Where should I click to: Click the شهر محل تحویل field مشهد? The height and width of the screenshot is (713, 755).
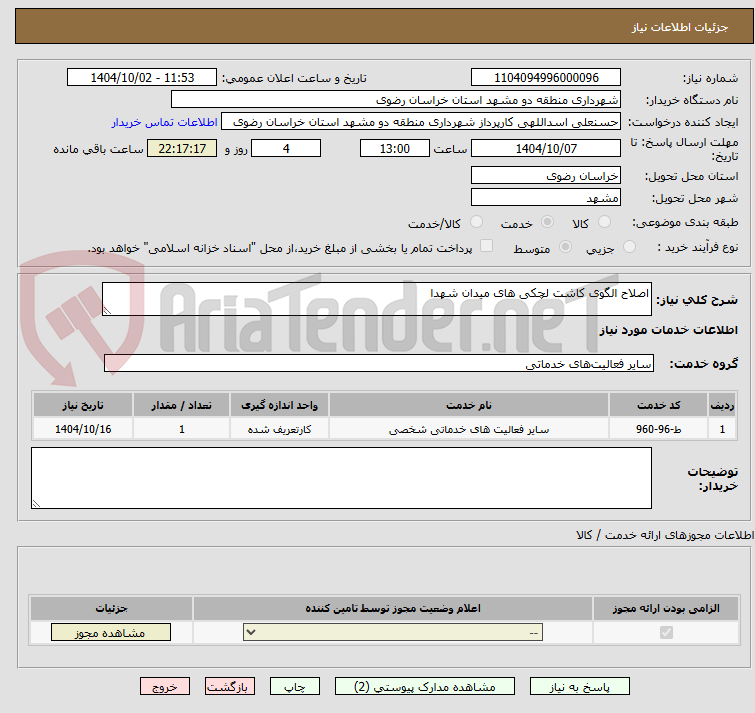point(546,197)
